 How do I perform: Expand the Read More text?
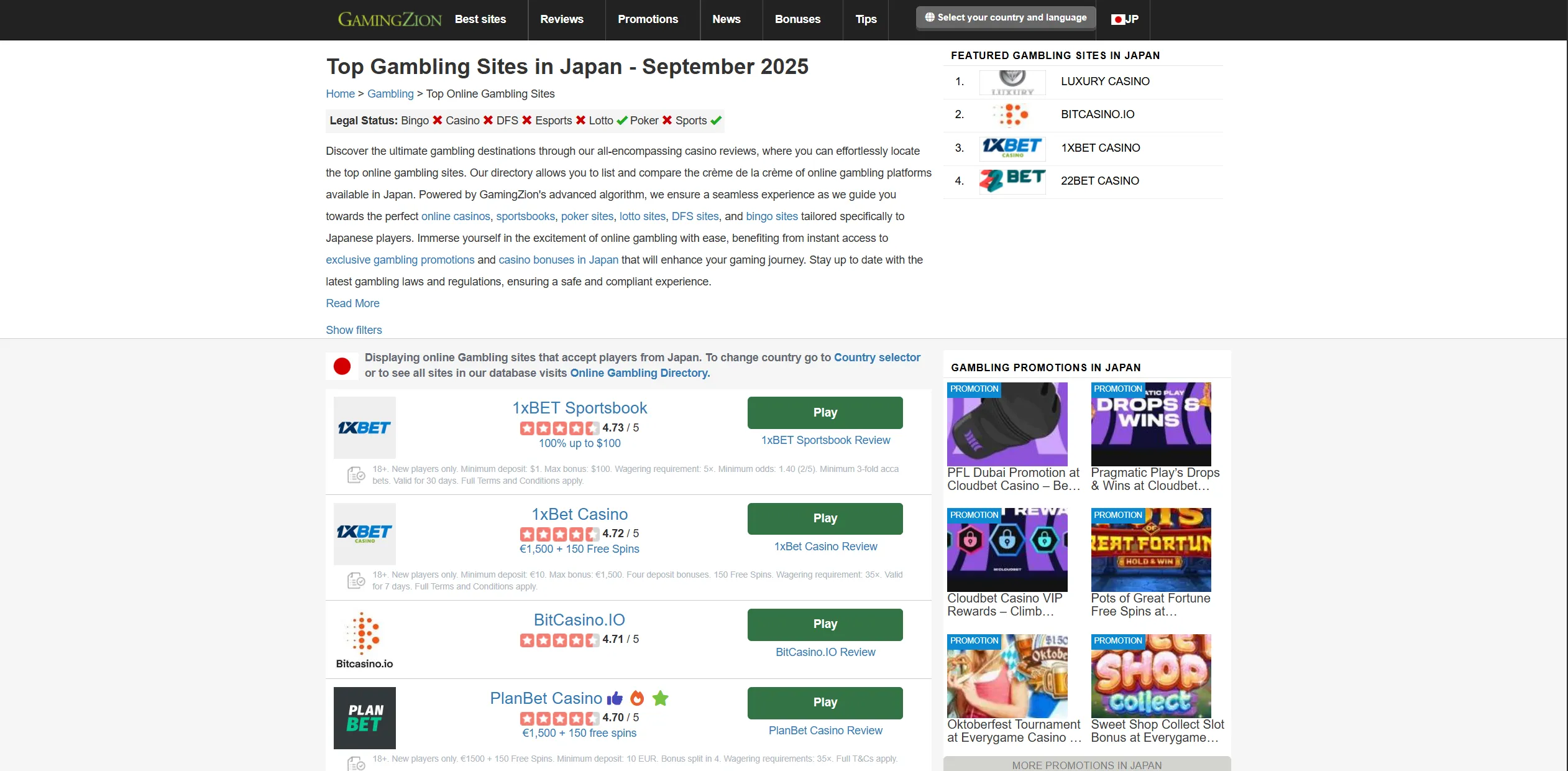click(x=352, y=303)
